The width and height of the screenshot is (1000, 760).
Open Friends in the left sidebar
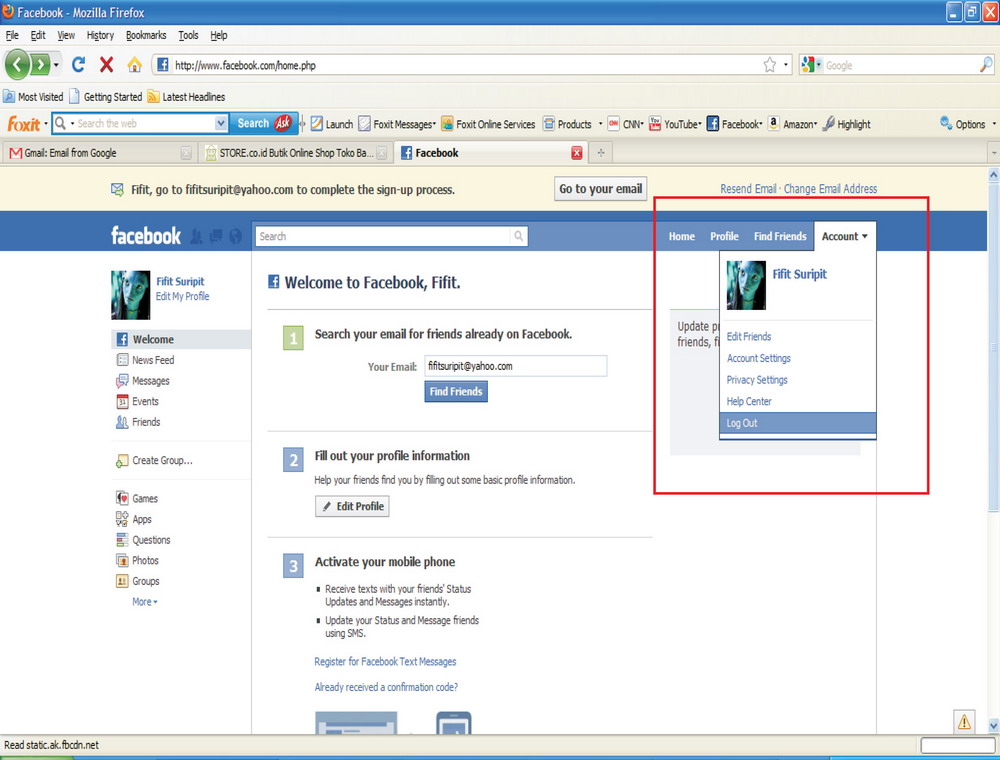click(x=138, y=422)
